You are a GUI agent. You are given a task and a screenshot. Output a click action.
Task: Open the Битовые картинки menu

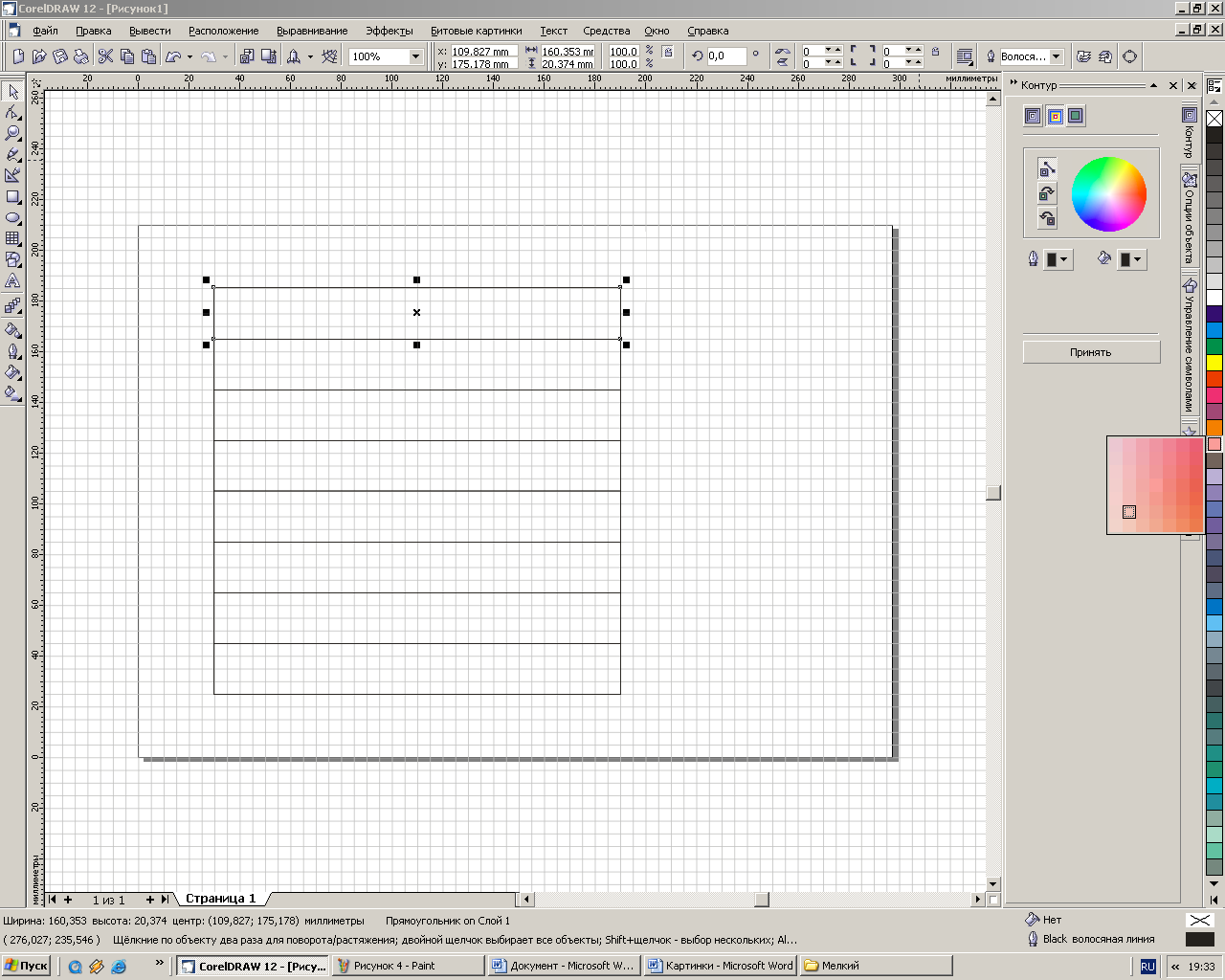pyautogui.click(x=477, y=31)
